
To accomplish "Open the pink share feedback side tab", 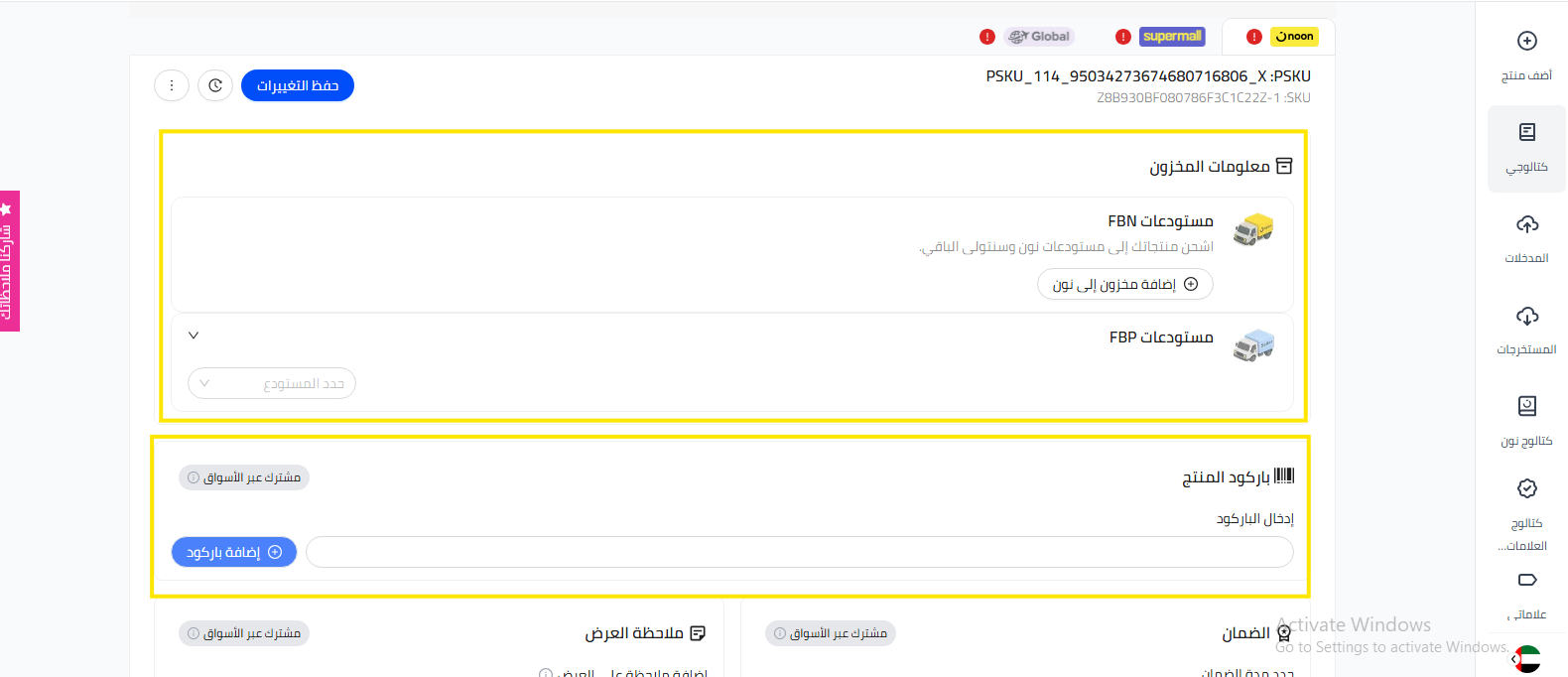I will 9,261.
